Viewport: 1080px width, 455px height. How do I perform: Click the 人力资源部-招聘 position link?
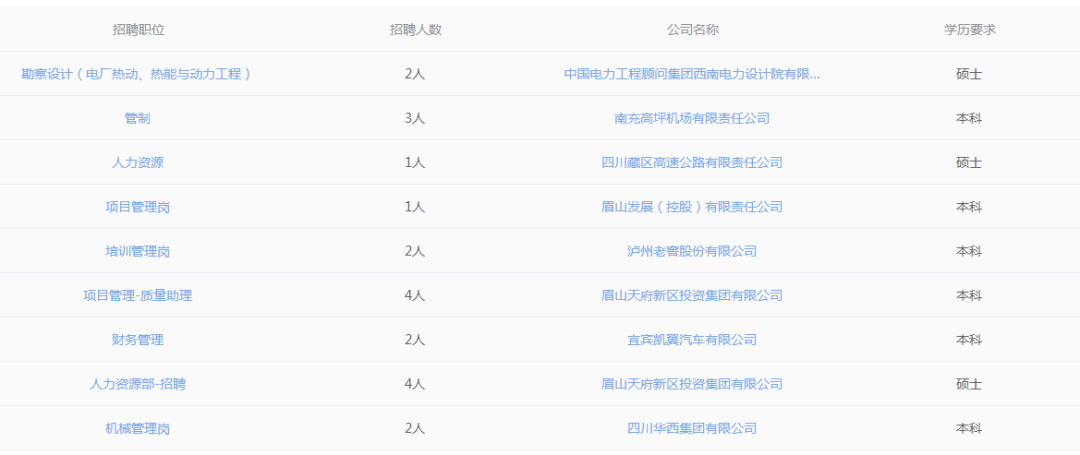[x=137, y=383]
